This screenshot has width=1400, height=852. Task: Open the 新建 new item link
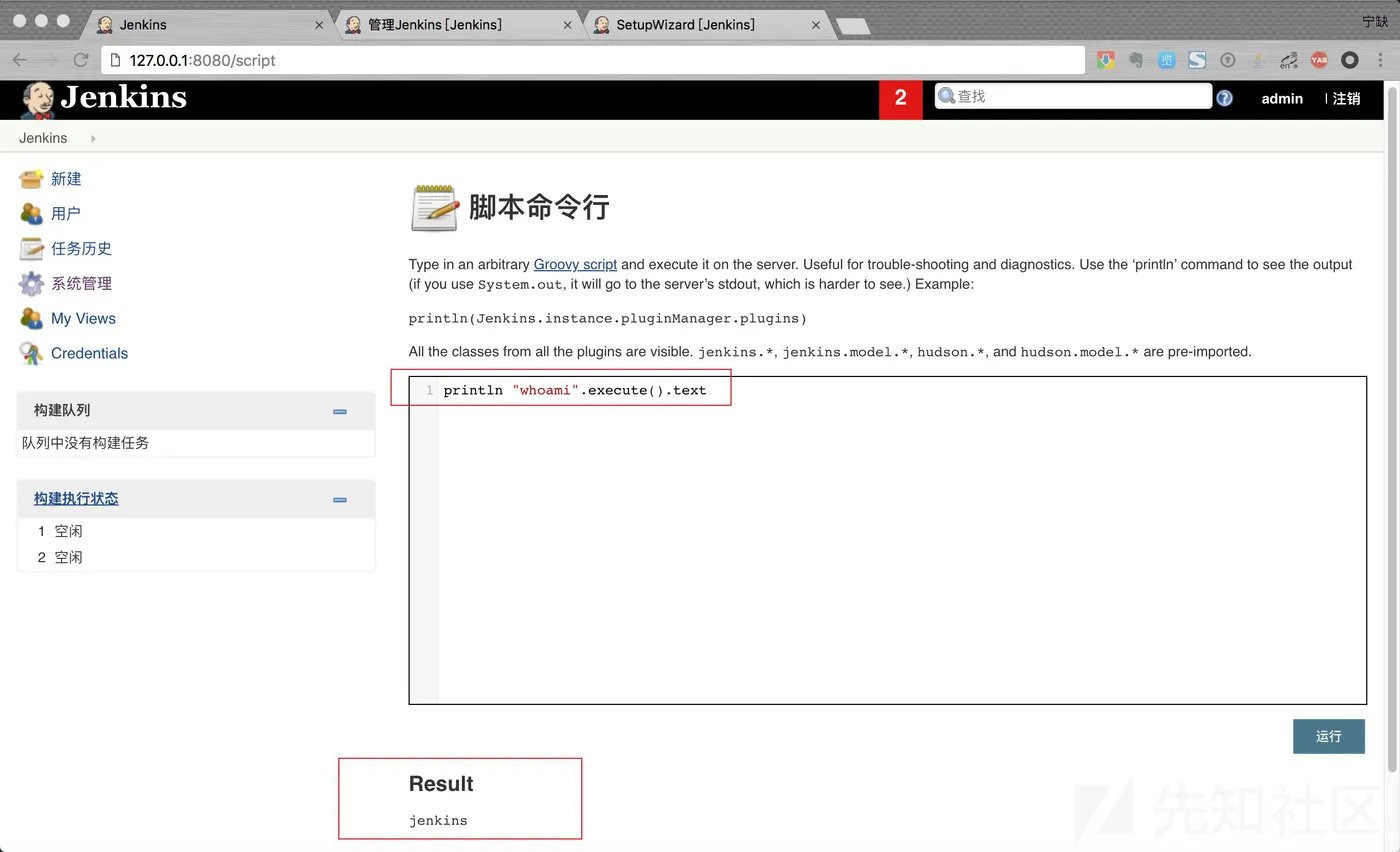(x=66, y=179)
